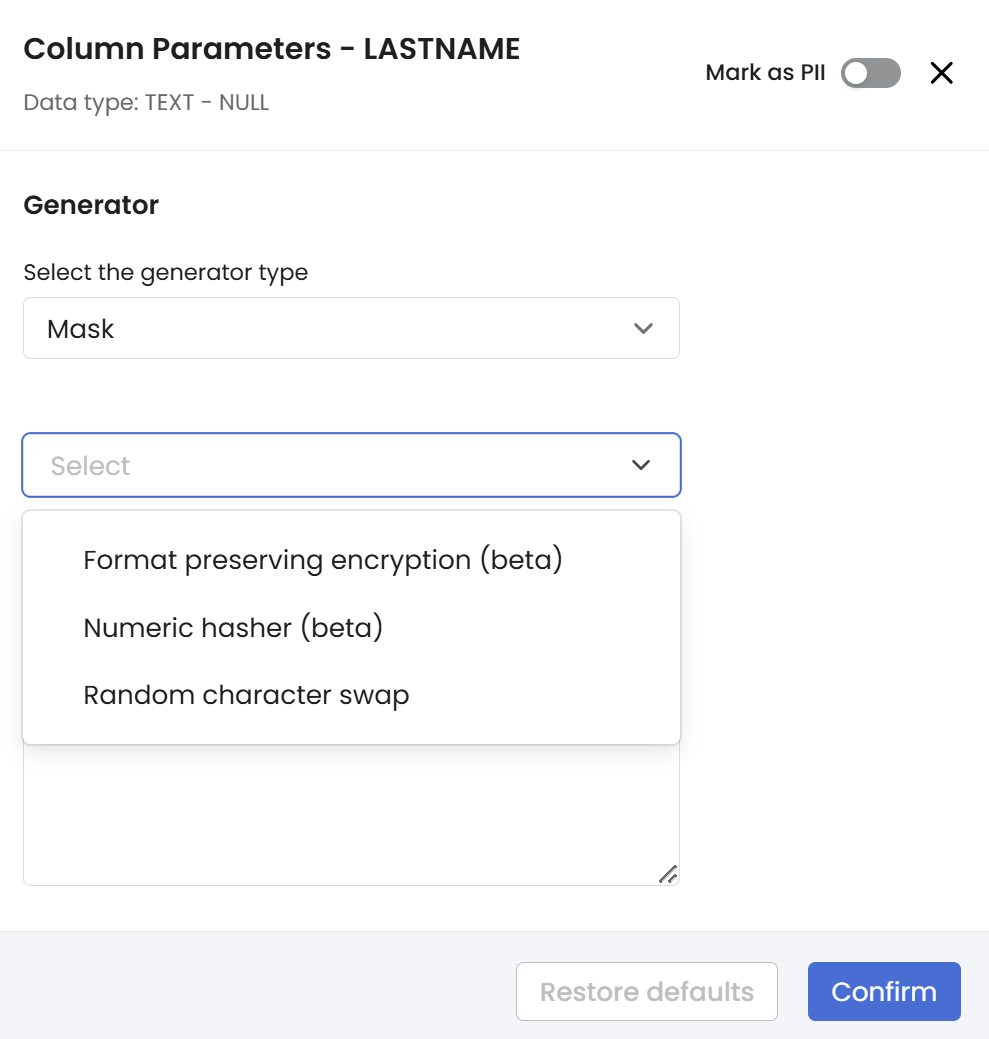Screen dimensions: 989x1039
Task: Pick Random character swap from the list
Action: point(246,695)
